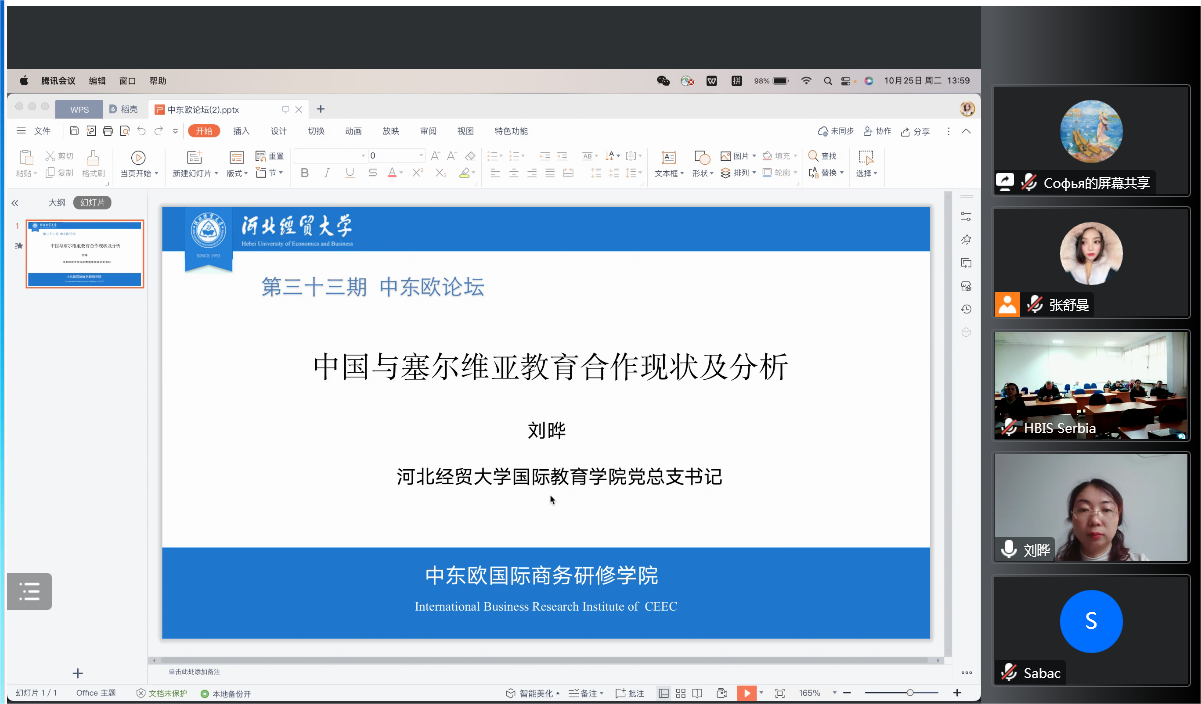Add new slide with plus at panel bottom

pyautogui.click(x=78, y=673)
